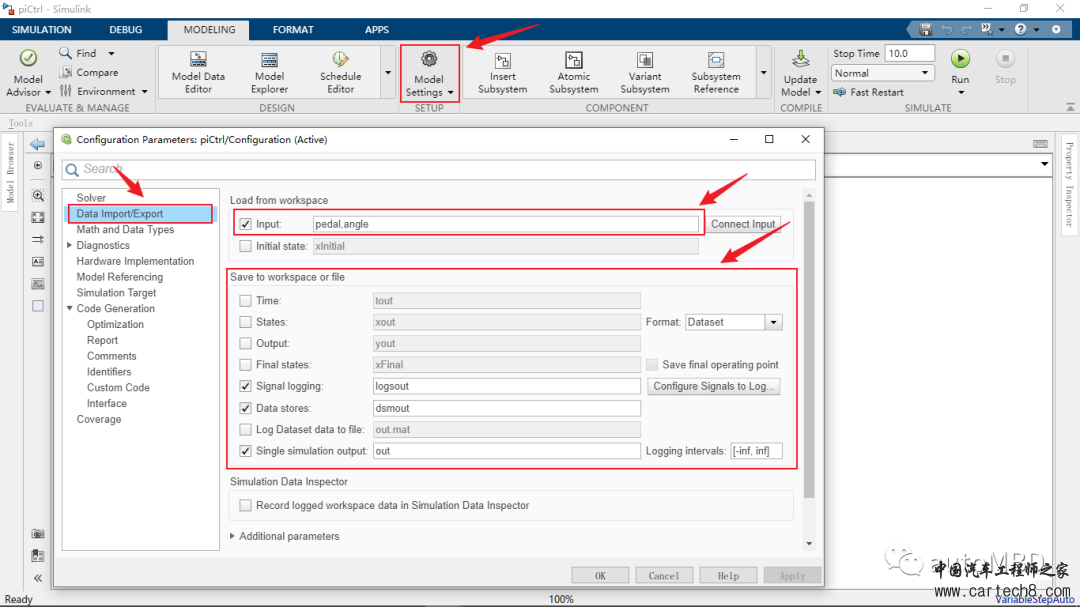Click the double-chevron collapse icon at the bottom left
The width and height of the screenshot is (1080, 607).
[38, 578]
